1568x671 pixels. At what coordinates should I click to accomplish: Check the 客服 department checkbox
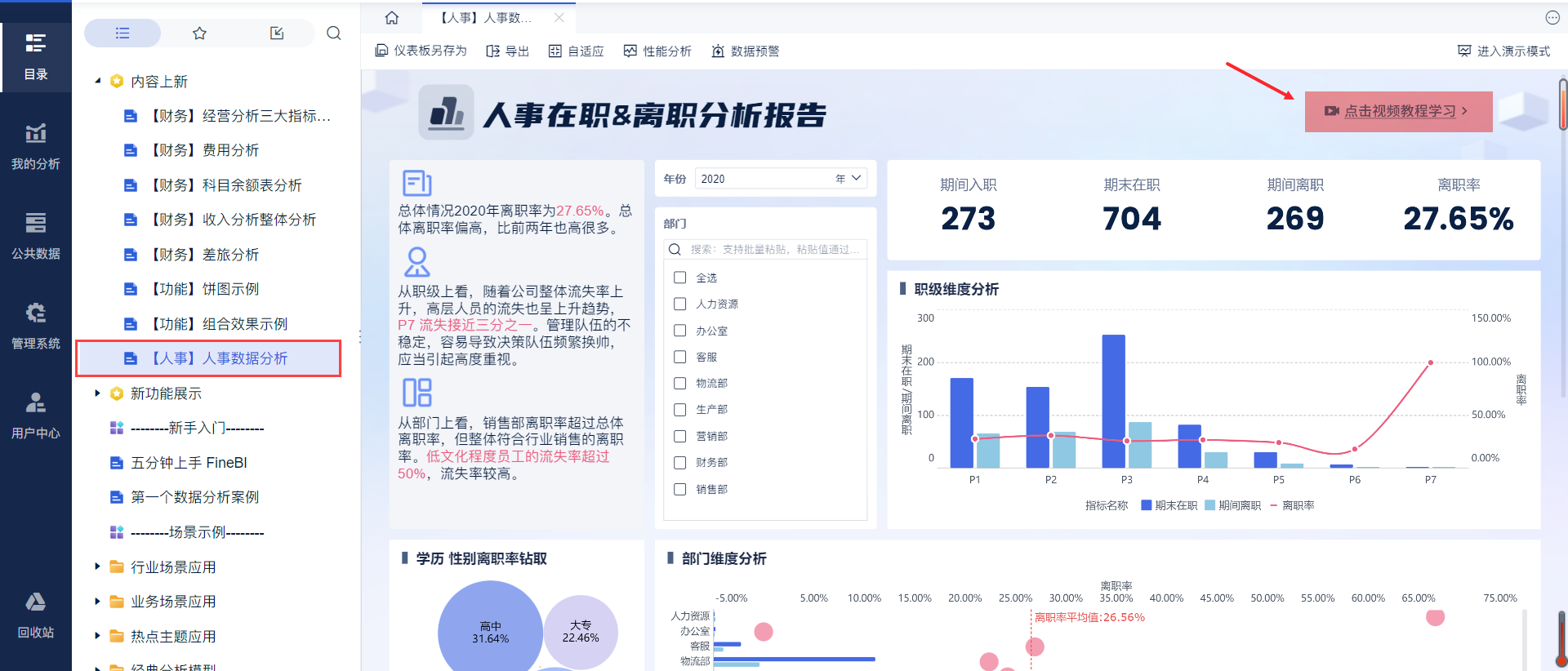[679, 357]
